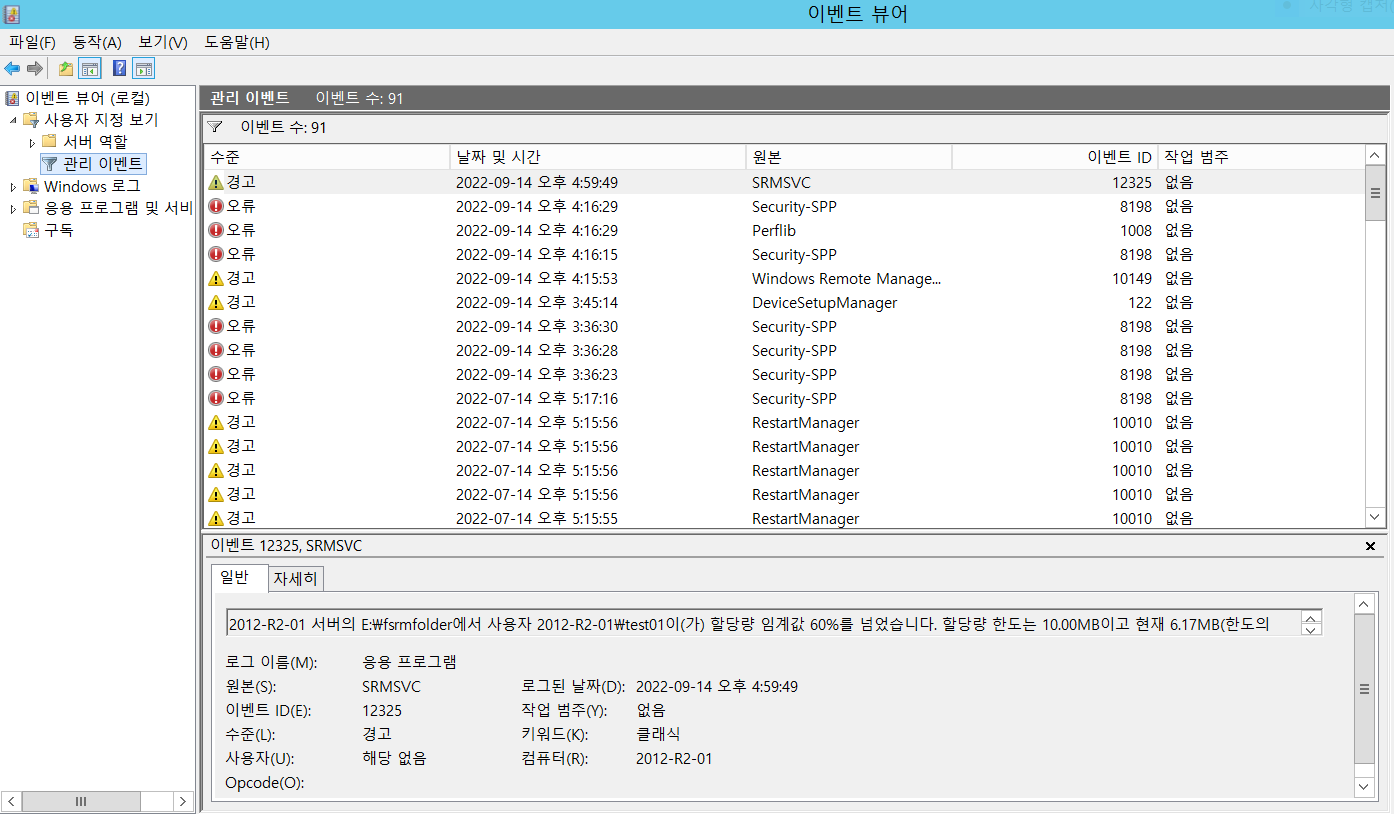Image resolution: width=1394 pixels, height=814 pixels.
Task: Click warning icon of 5:15:55 RestartManager row
Action: click(216, 518)
